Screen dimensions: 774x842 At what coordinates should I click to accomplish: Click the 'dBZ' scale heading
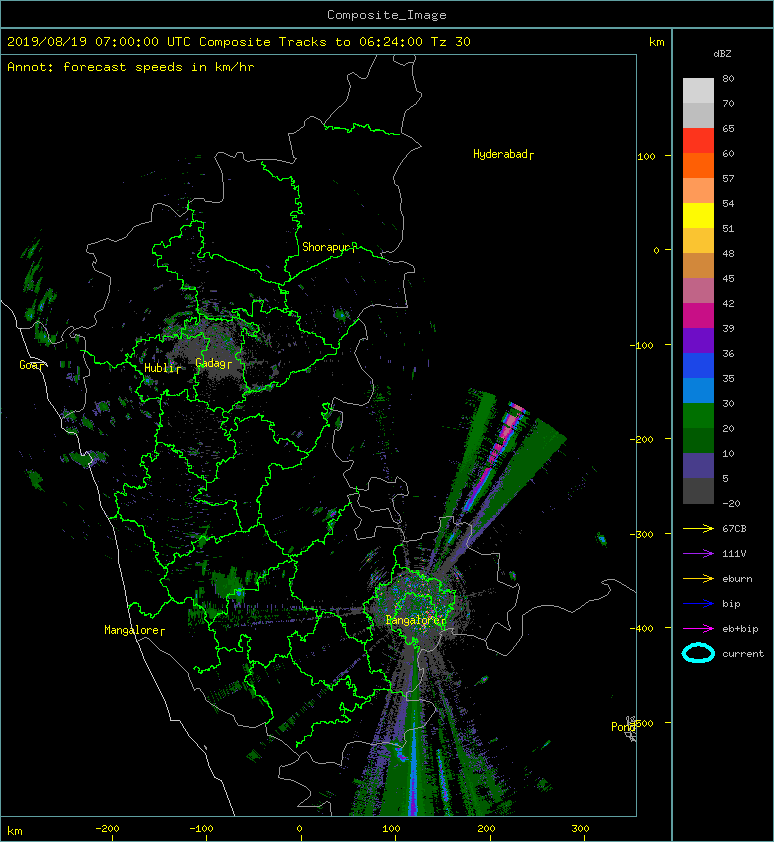point(722,54)
